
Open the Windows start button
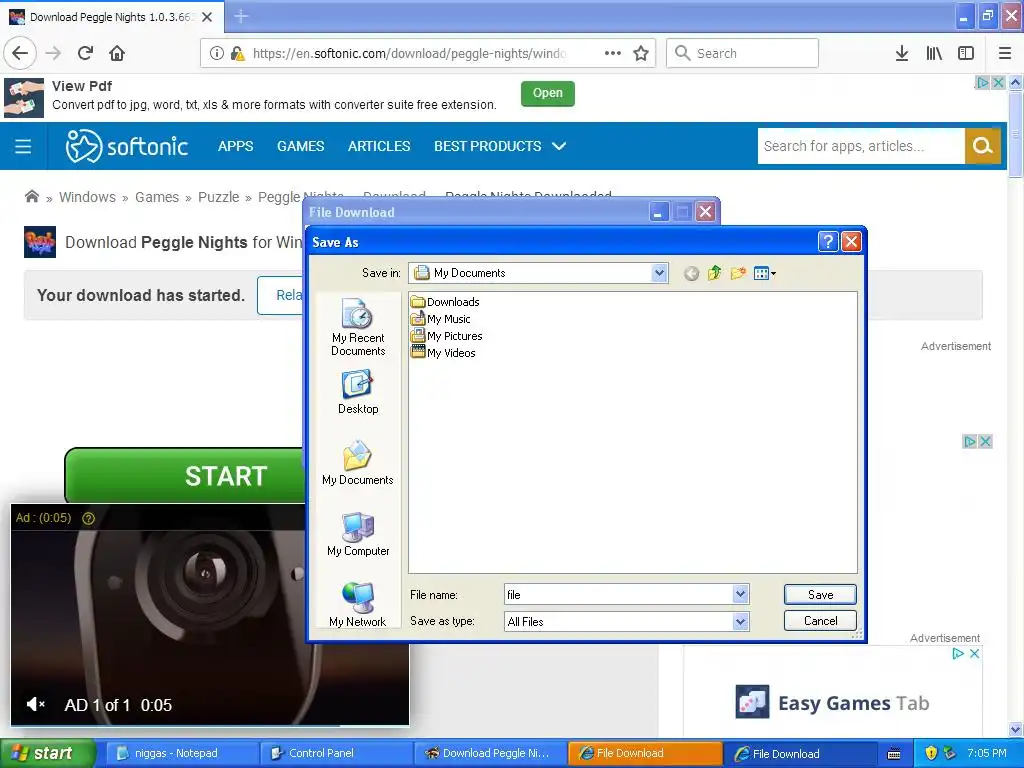coord(47,754)
